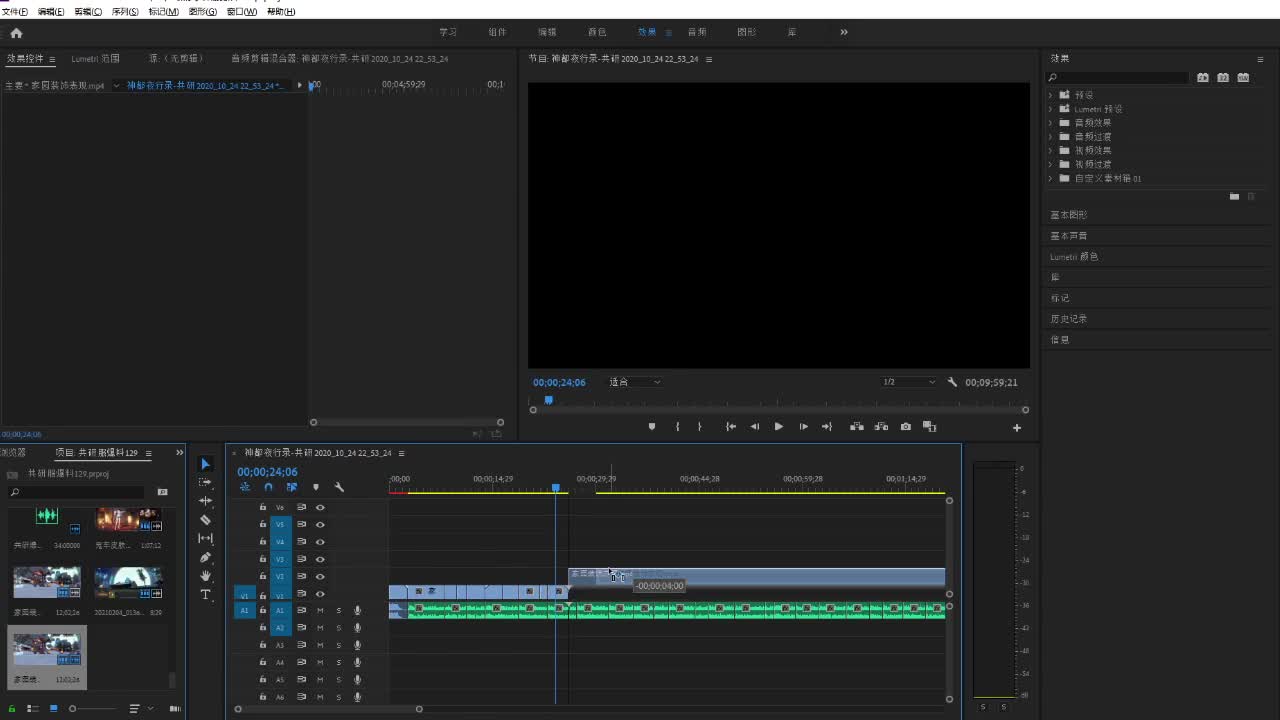The width and height of the screenshot is (1280, 720).
Task: Switch project panel to list view
Action: point(32,709)
